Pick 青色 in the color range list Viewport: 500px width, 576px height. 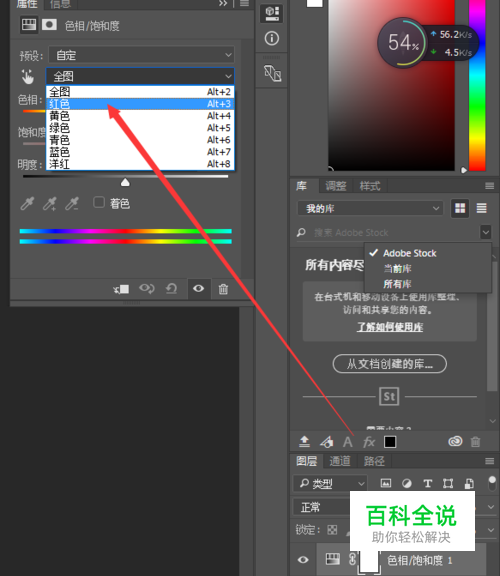click(x=140, y=140)
